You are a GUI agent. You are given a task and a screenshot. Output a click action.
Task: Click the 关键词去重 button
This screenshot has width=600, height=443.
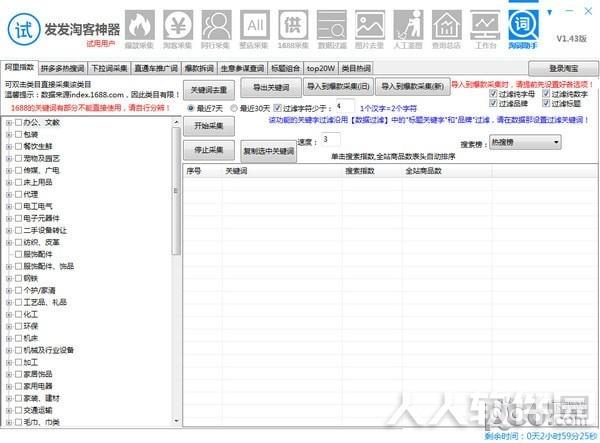pyautogui.click(x=209, y=90)
